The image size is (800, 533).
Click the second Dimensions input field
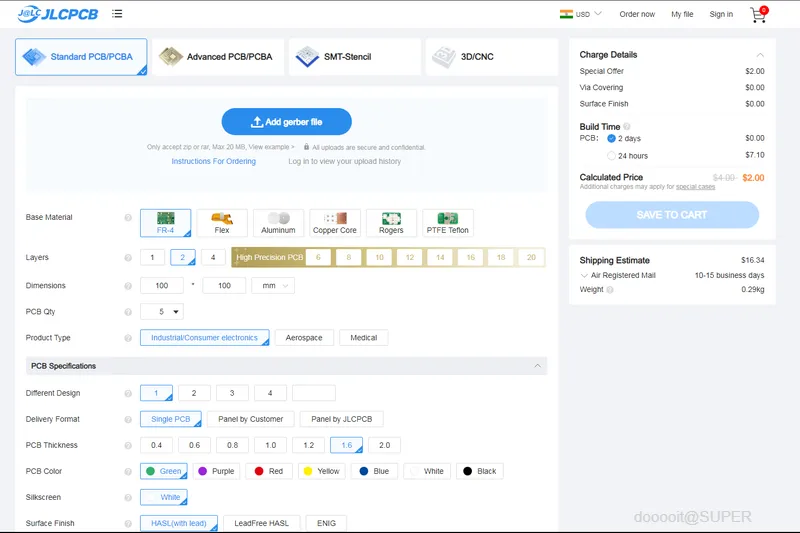[x=224, y=286]
